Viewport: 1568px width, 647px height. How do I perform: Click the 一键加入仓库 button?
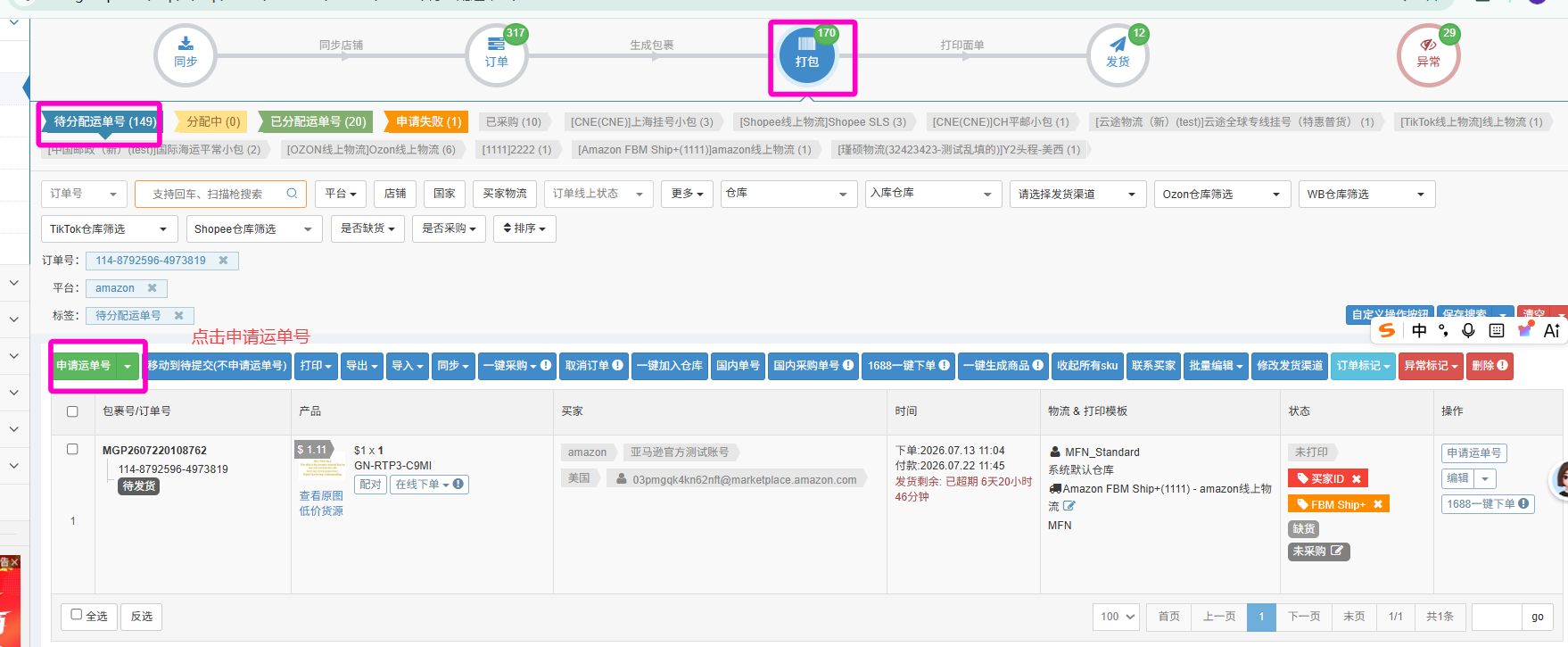point(670,366)
